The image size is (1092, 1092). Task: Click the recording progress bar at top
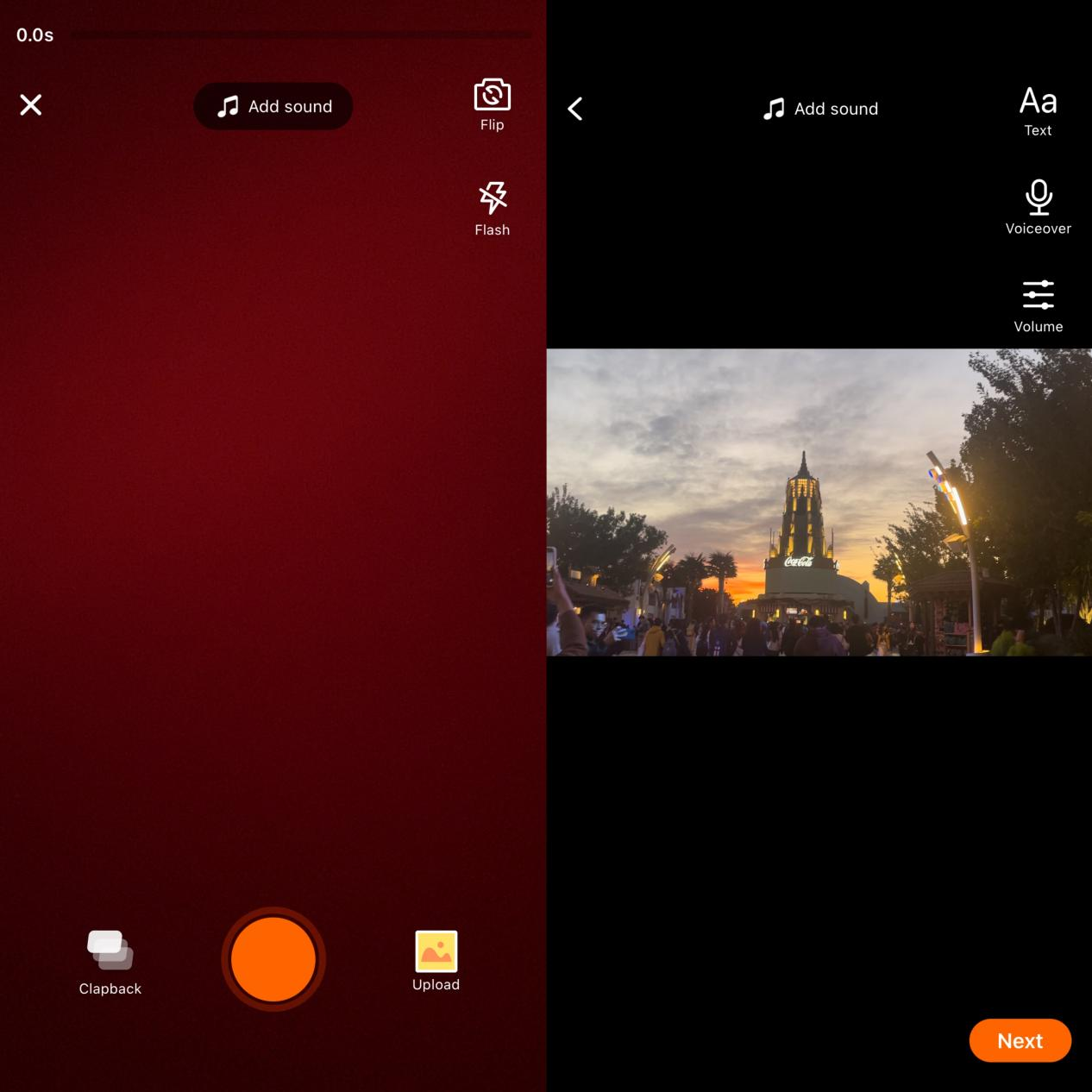tap(301, 35)
